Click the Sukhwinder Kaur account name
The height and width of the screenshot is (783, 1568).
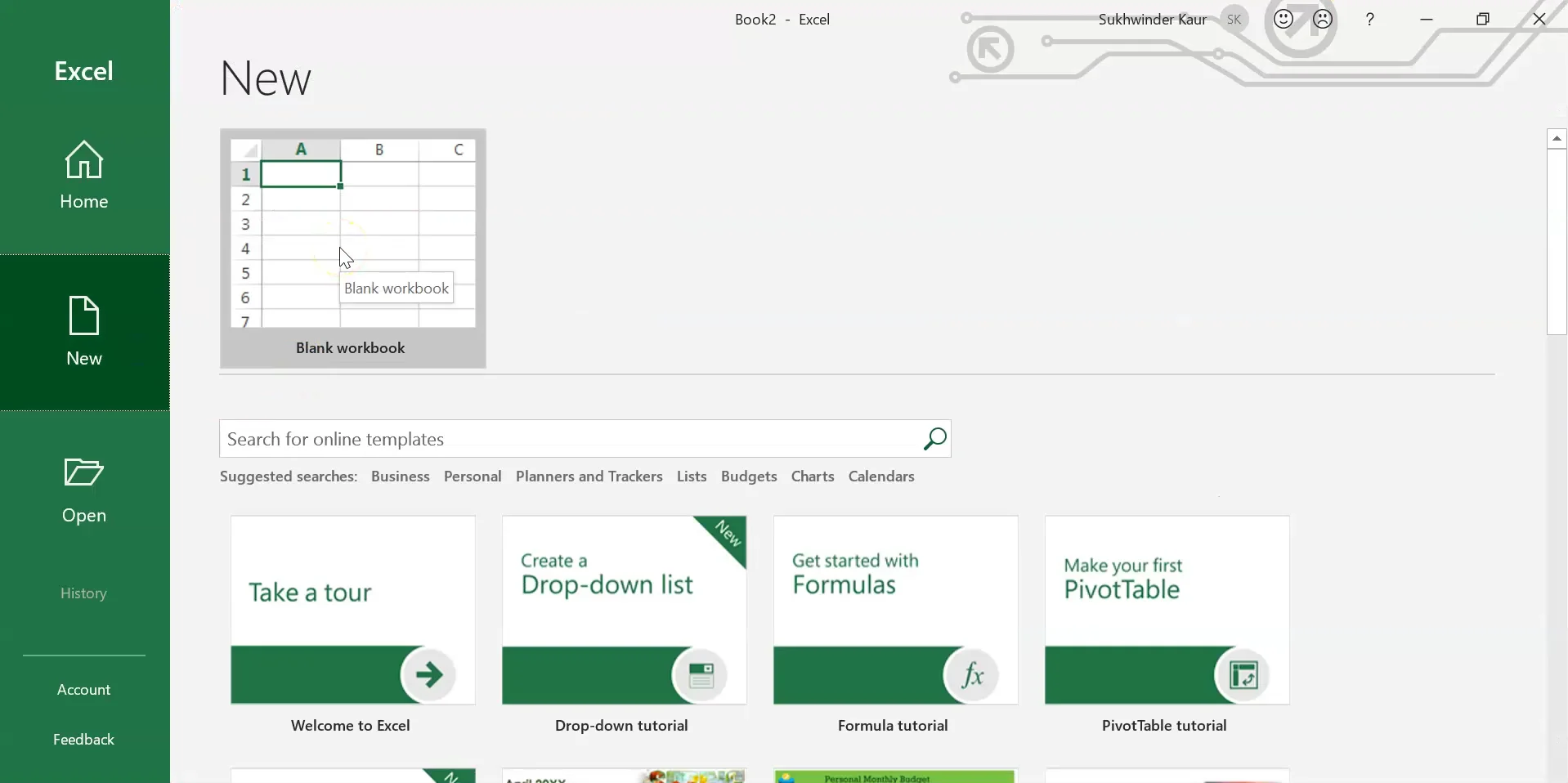(1152, 20)
